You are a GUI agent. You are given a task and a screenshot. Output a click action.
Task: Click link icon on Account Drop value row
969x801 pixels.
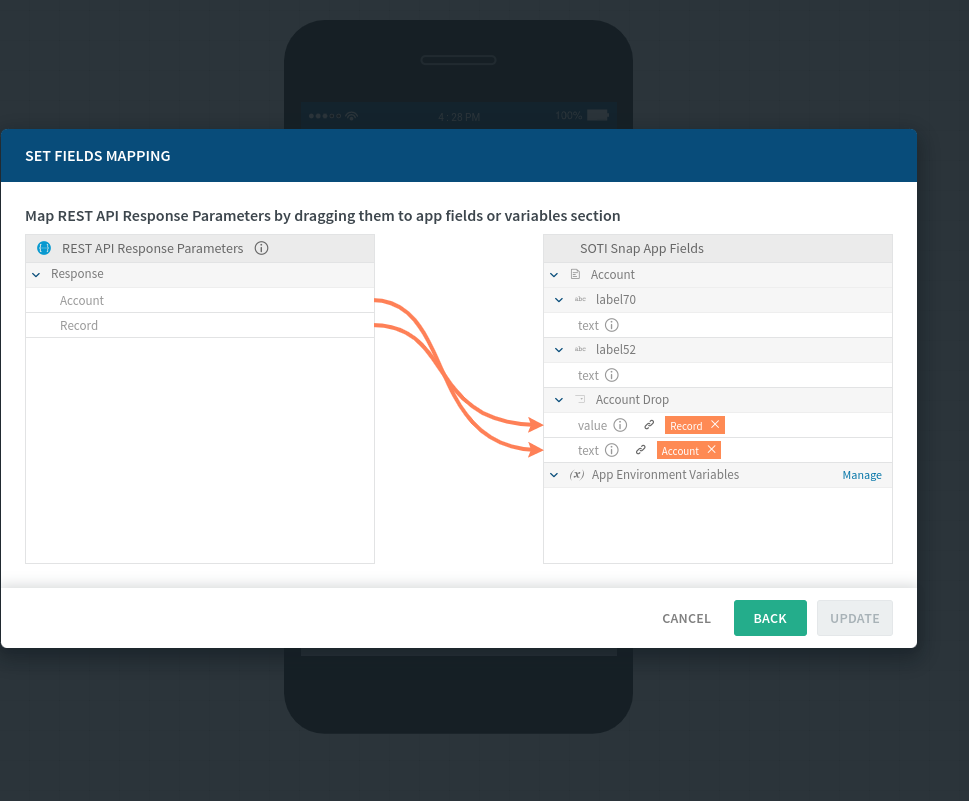click(x=649, y=425)
